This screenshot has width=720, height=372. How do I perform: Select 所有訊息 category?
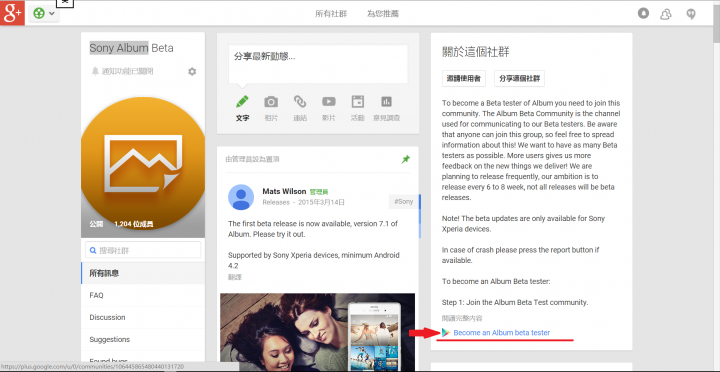click(x=143, y=273)
